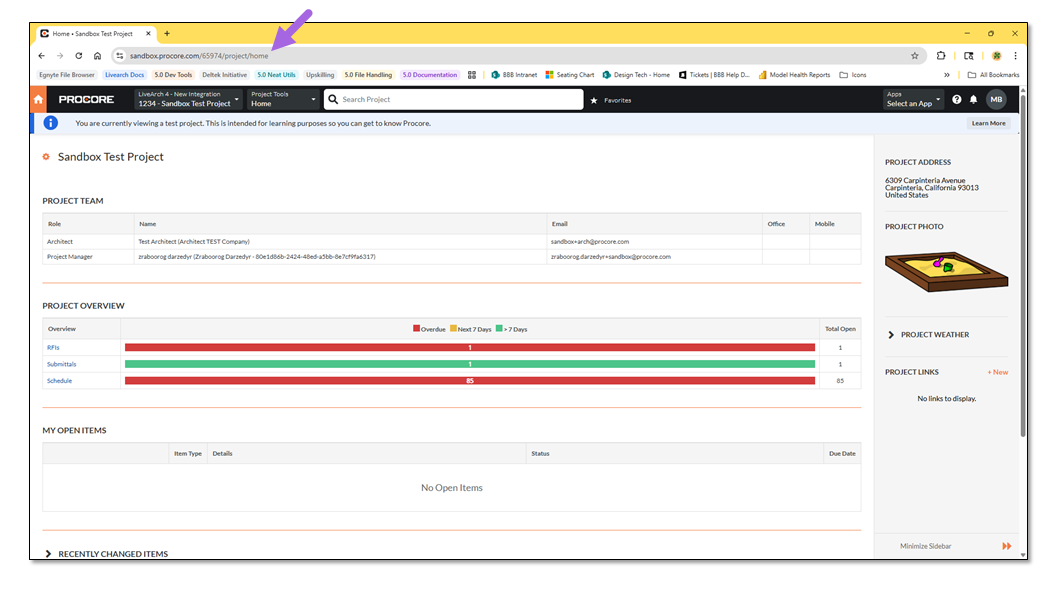Image resolution: width=1056 pixels, height=594 pixels.
Task: Open the Submittals link in Project Overview
Action: click(61, 364)
